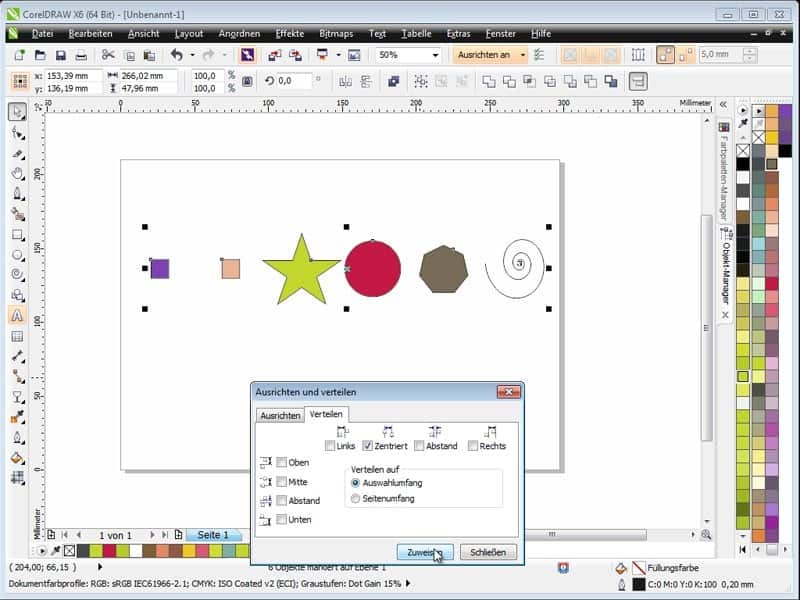This screenshot has width=800, height=600.
Task: Enable the Links distribute checkbox
Action: [x=331, y=446]
